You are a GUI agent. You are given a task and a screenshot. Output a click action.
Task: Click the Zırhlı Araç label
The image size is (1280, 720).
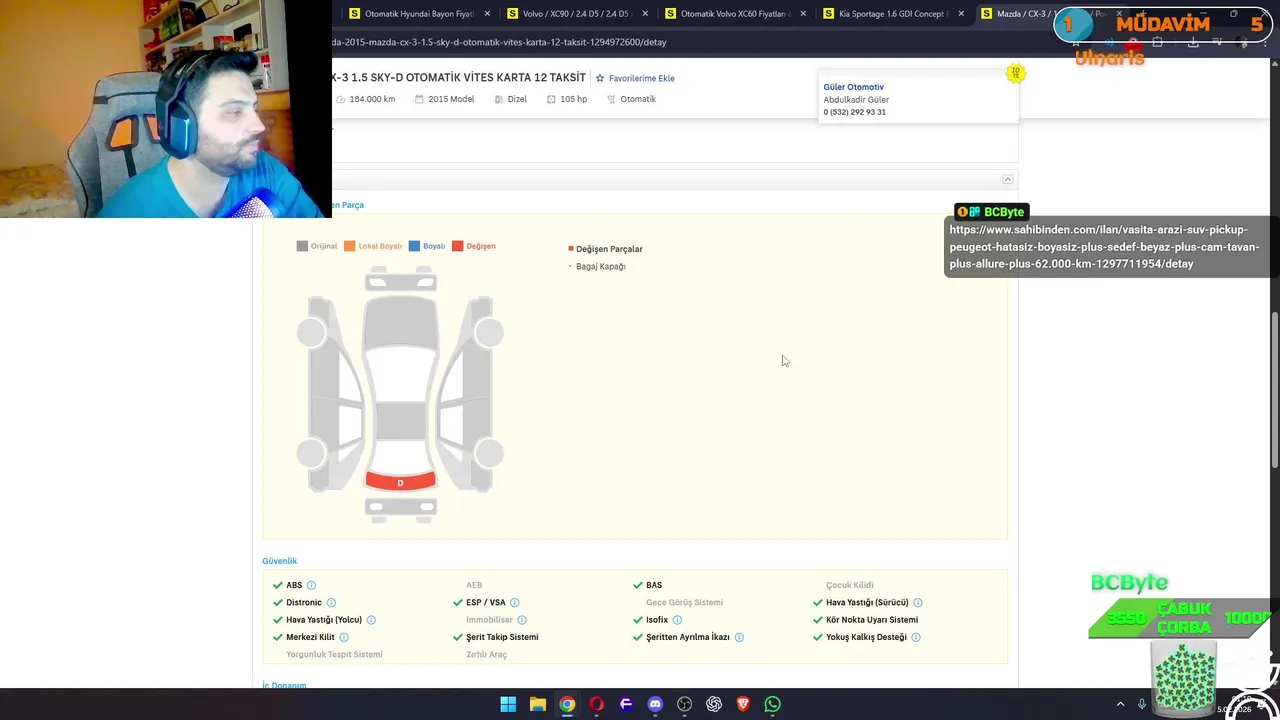coord(486,655)
